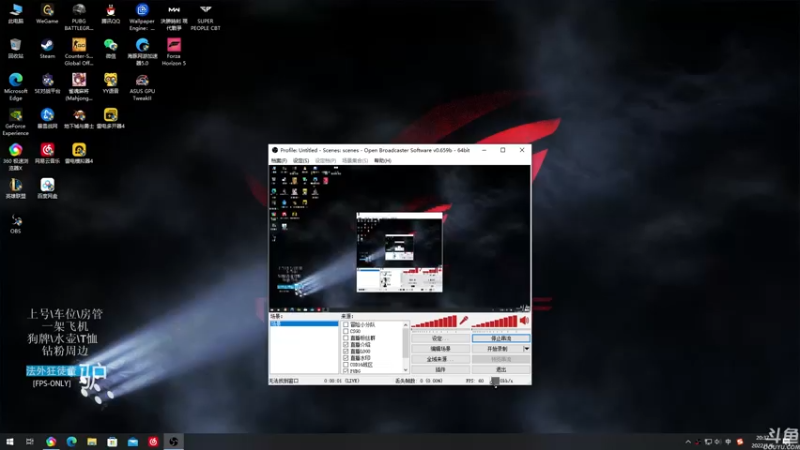
Task: Open the Recycle Bin on the desktop
Action: (15, 49)
